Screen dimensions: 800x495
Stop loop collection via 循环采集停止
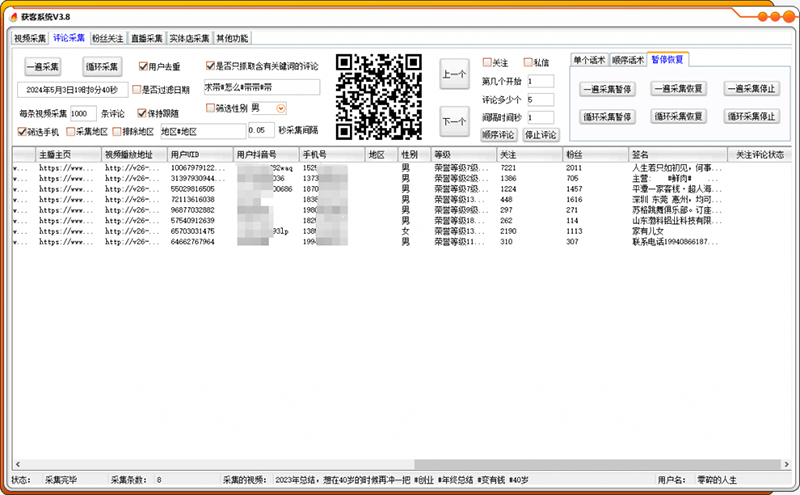[x=752, y=116]
